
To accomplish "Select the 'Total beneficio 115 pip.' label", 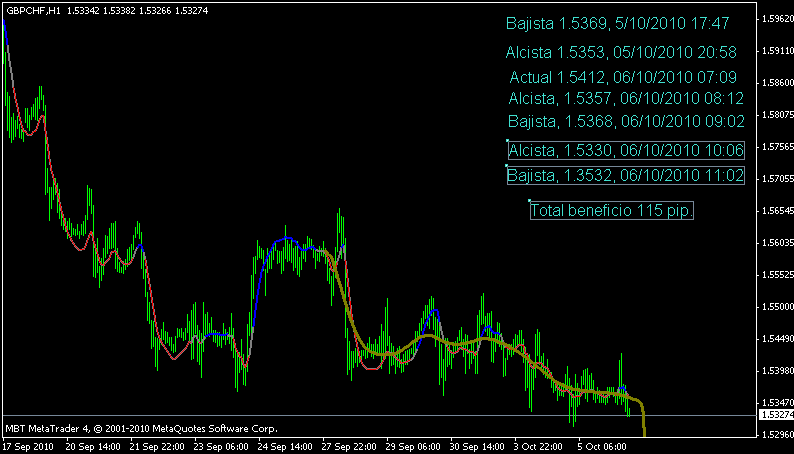I will [611, 211].
